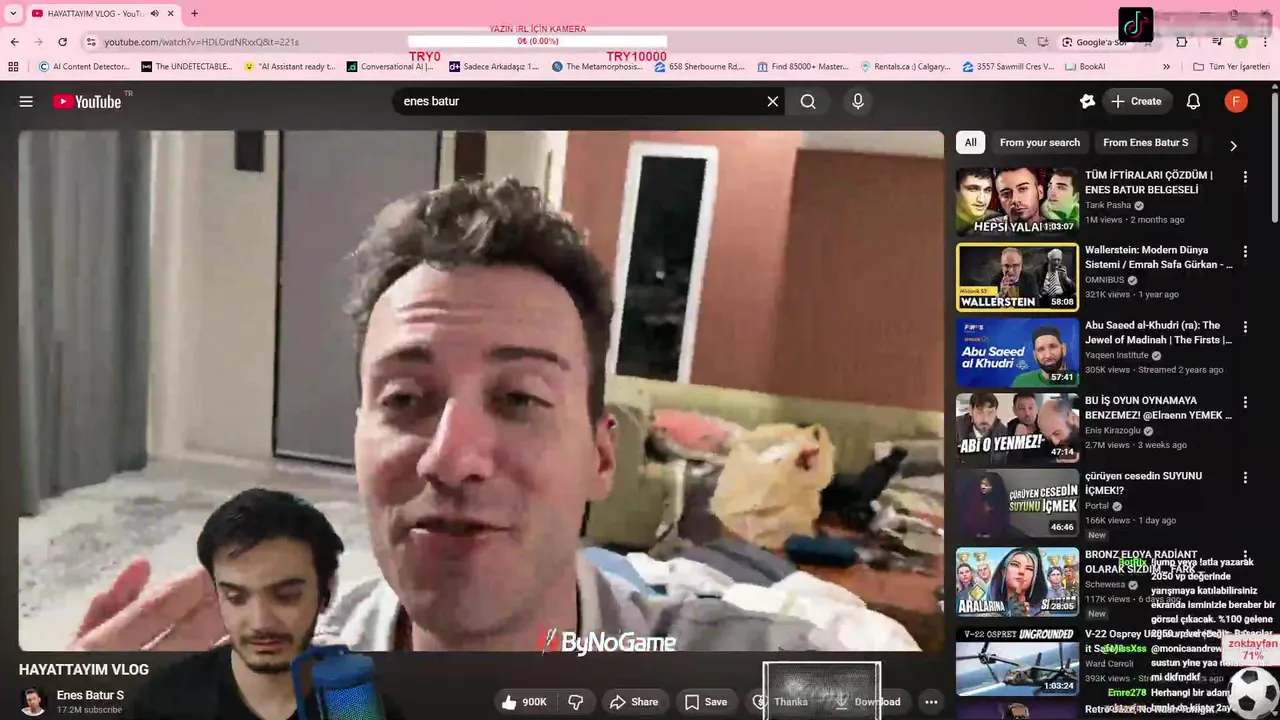Open the Wallerstein video thumbnail
1280x720 pixels.
pos(1017,277)
